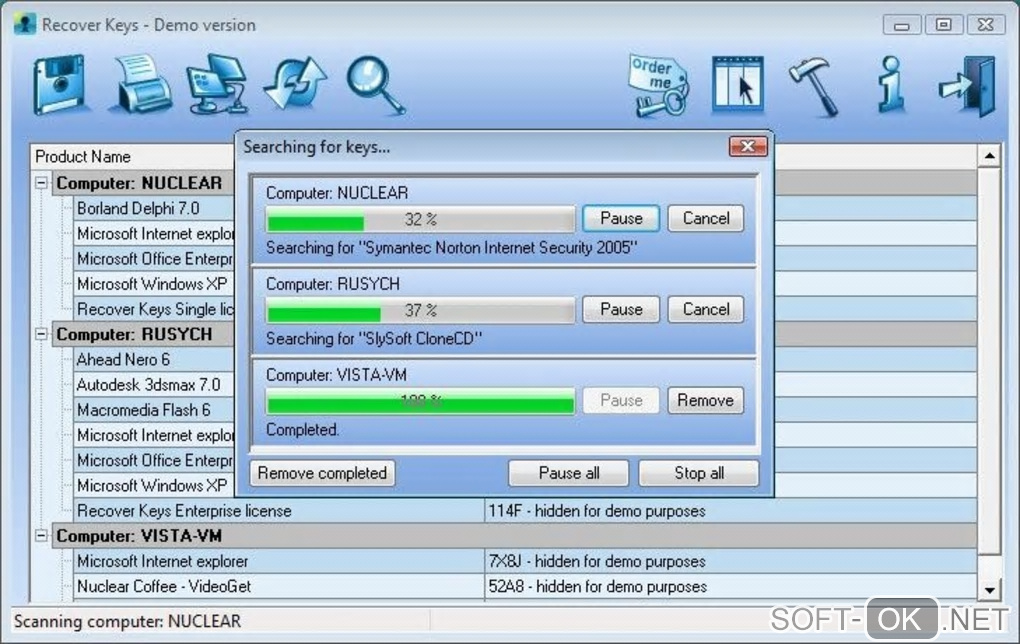
Task: Click the Scanning computer: NUCLEAR status text
Action: click(x=128, y=621)
